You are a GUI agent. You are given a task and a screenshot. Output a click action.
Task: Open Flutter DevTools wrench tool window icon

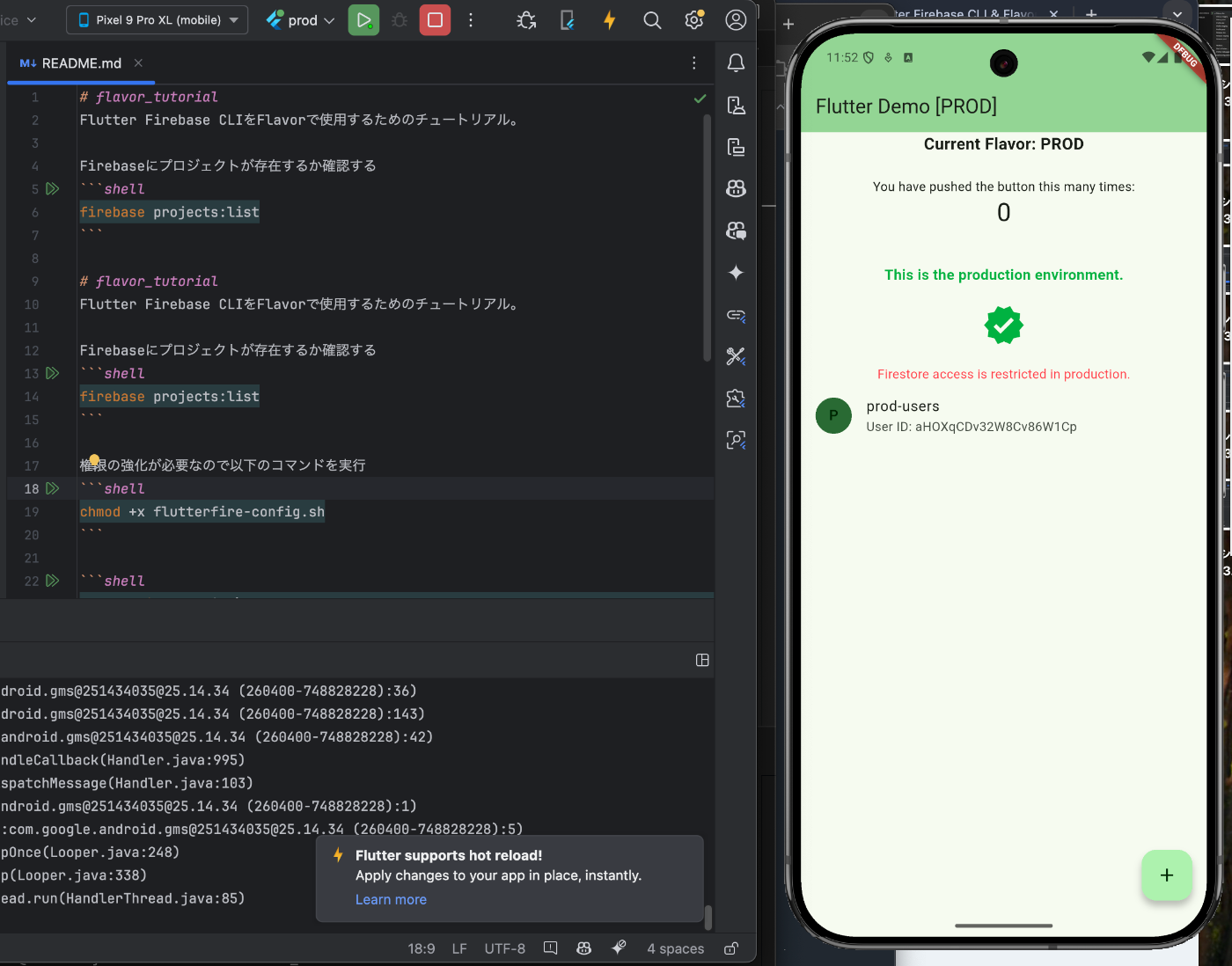click(736, 356)
